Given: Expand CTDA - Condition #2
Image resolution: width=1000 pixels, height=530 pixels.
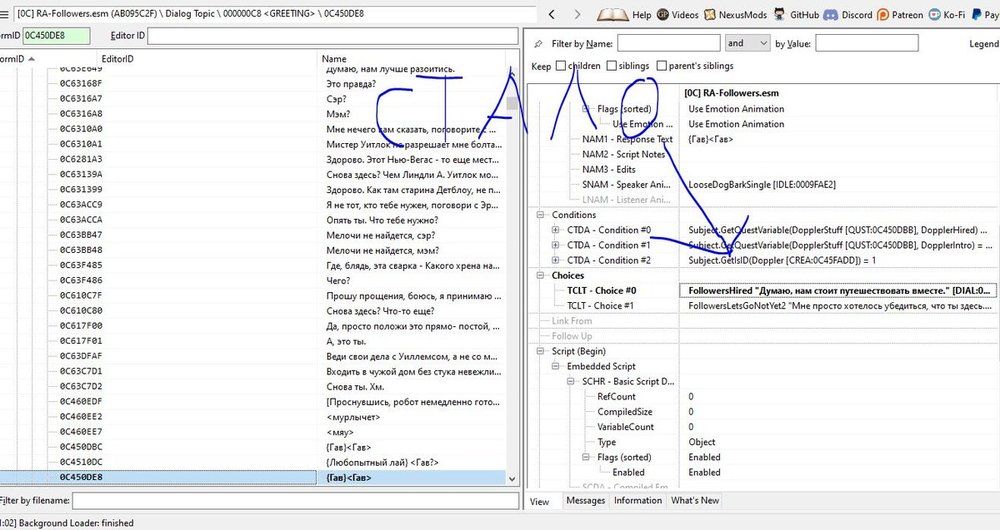Looking at the screenshot, I should point(555,260).
